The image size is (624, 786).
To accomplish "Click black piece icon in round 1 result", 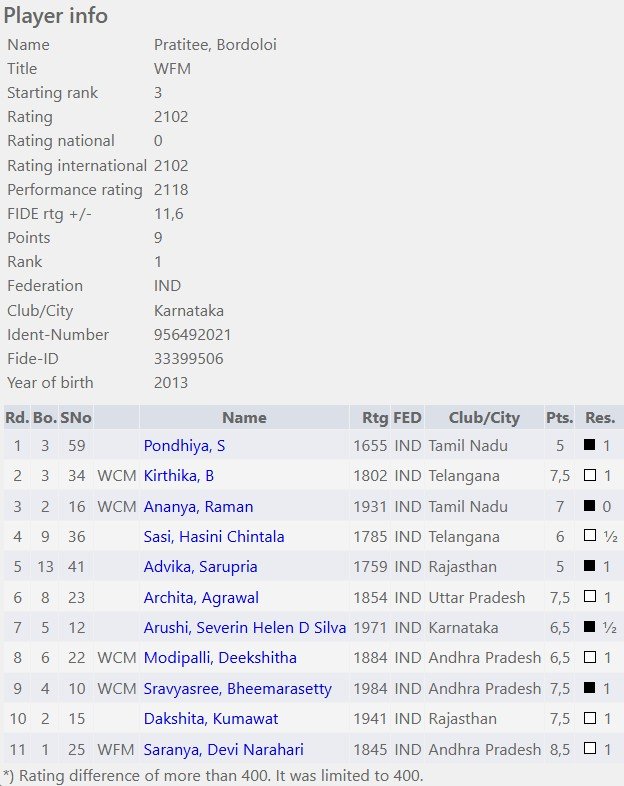I will tap(590, 444).
